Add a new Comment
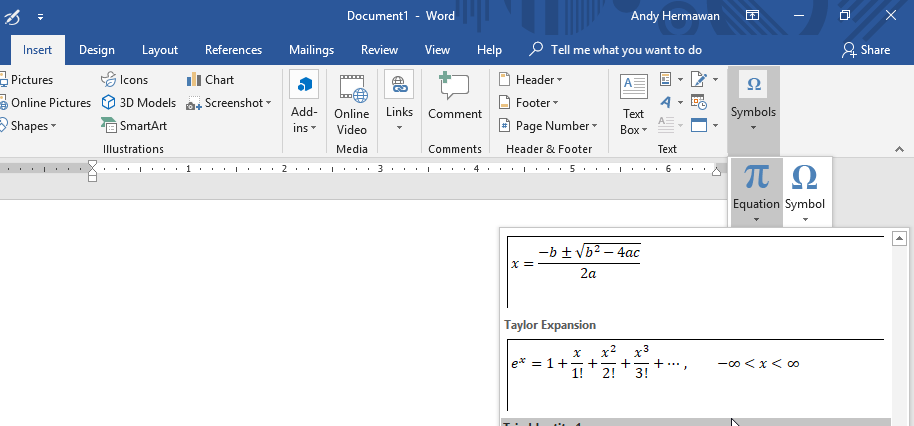914x426 pixels. 455,97
